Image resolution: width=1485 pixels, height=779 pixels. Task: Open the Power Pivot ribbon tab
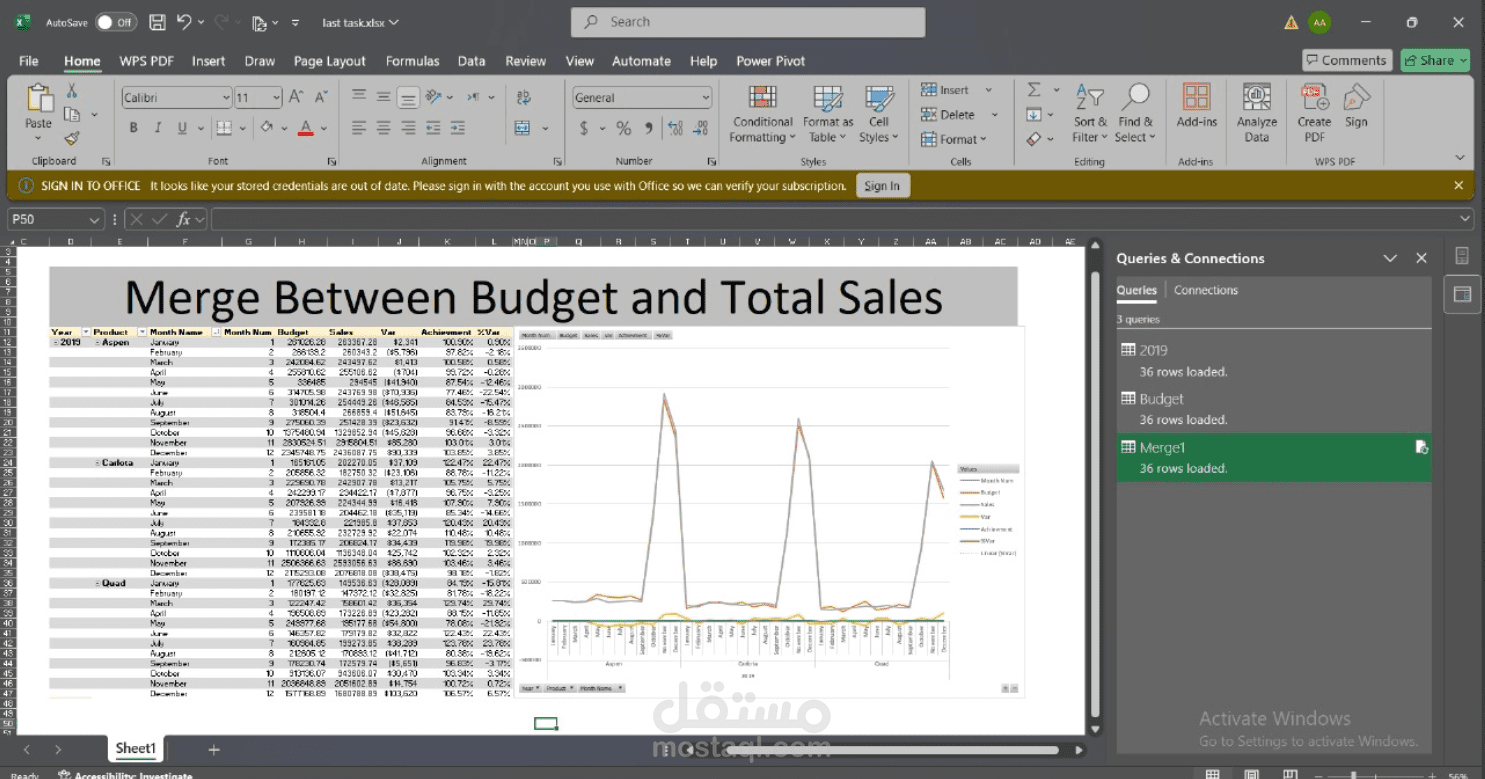pyautogui.click(x=770, y=61)
